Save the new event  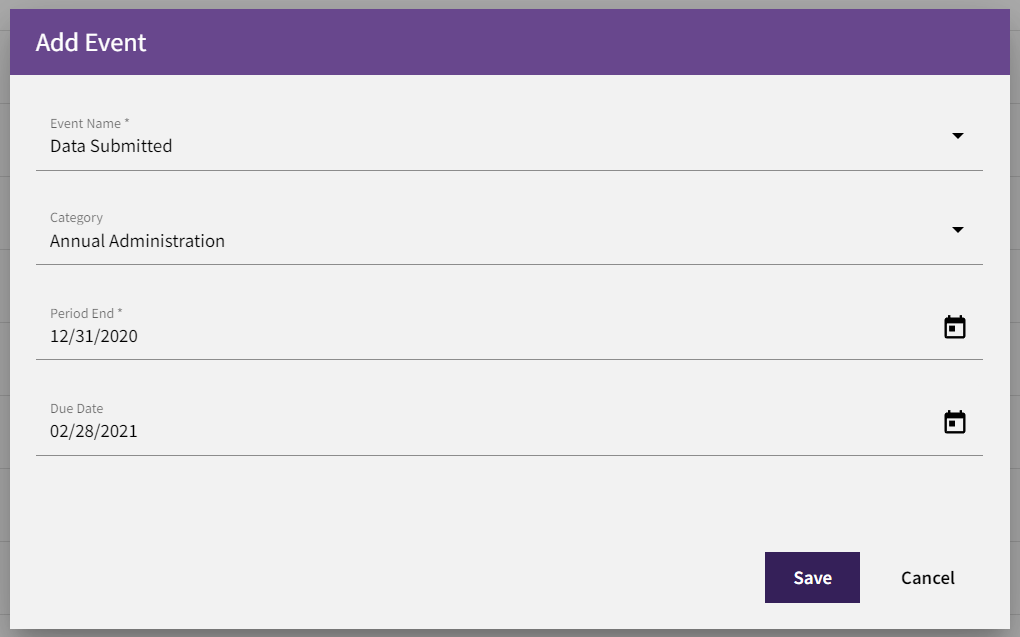pos(812,577)
